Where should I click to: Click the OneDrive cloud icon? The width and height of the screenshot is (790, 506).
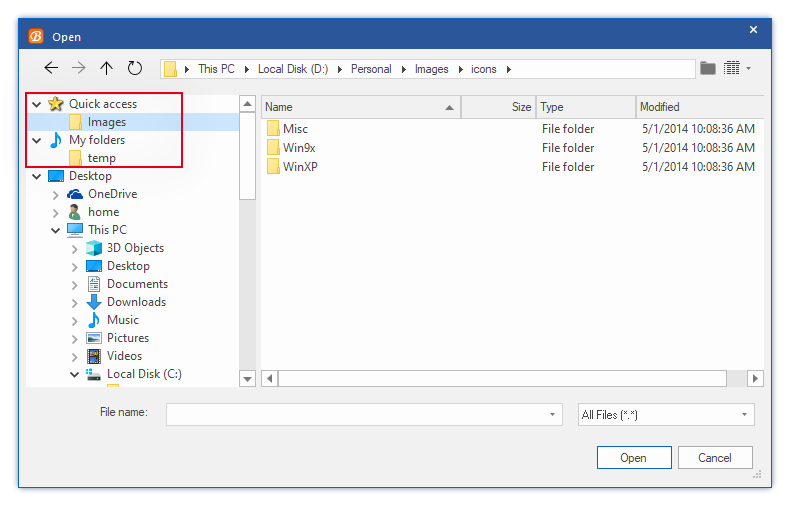click(75, 194)
